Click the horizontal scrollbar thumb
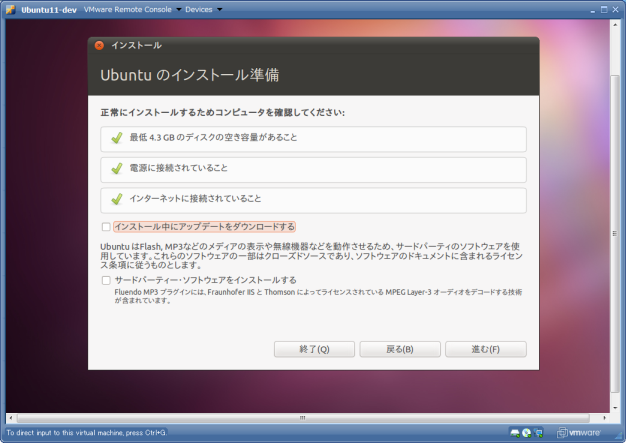Screen dimensions: 626x443 (x=303, y=418)
